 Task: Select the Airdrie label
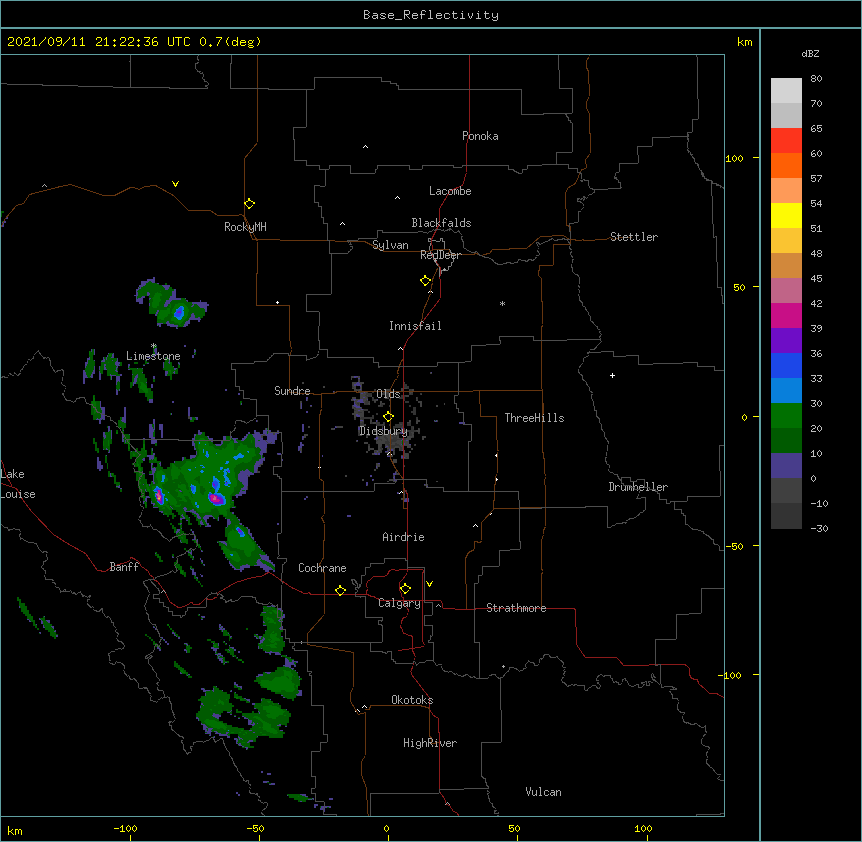(x=403, y=537)
